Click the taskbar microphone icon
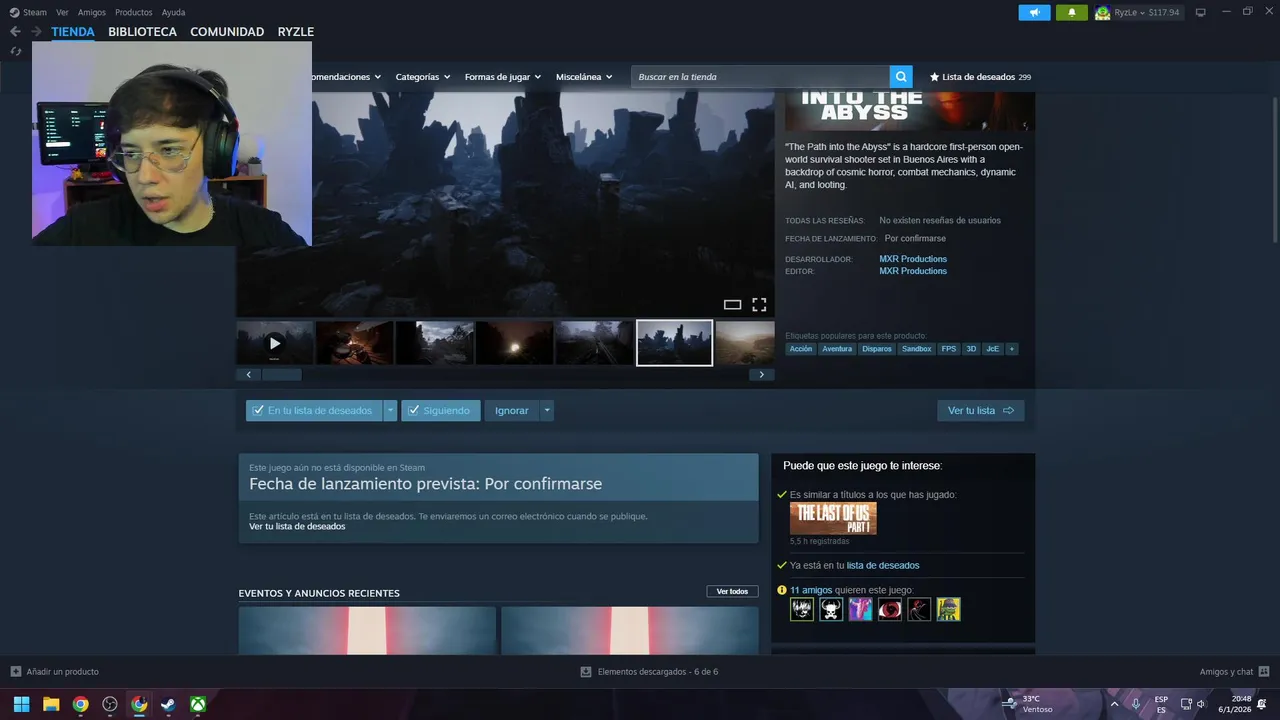 1136,704
